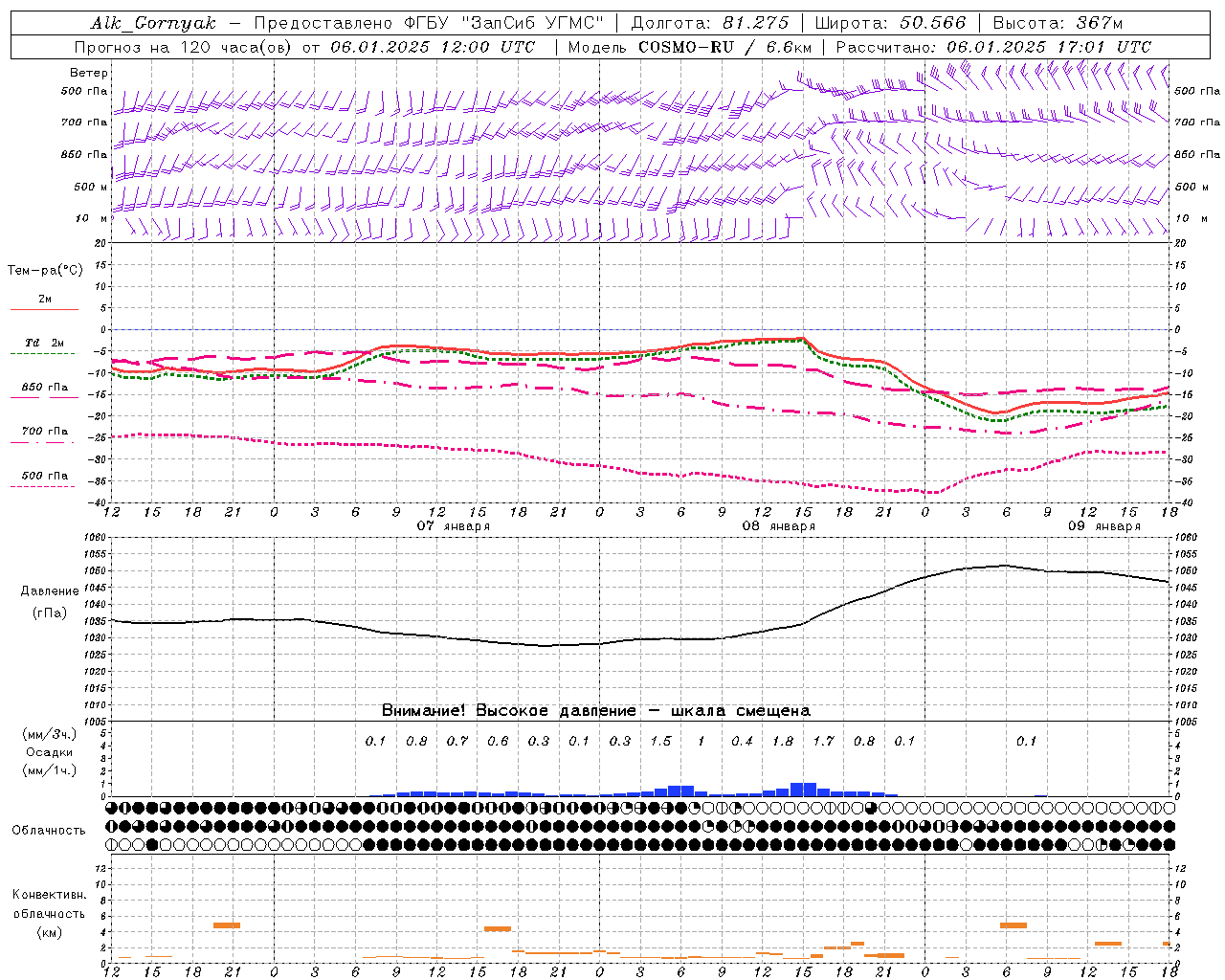Image resolution: width=1225 pixels, height=980 pixels.
Task: Click the Alk_Gornyak station title
Action: click(154, 23)
